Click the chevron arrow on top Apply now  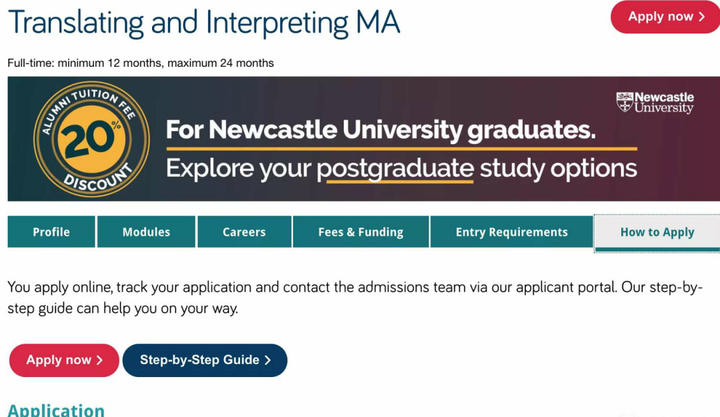click(702, 17)
